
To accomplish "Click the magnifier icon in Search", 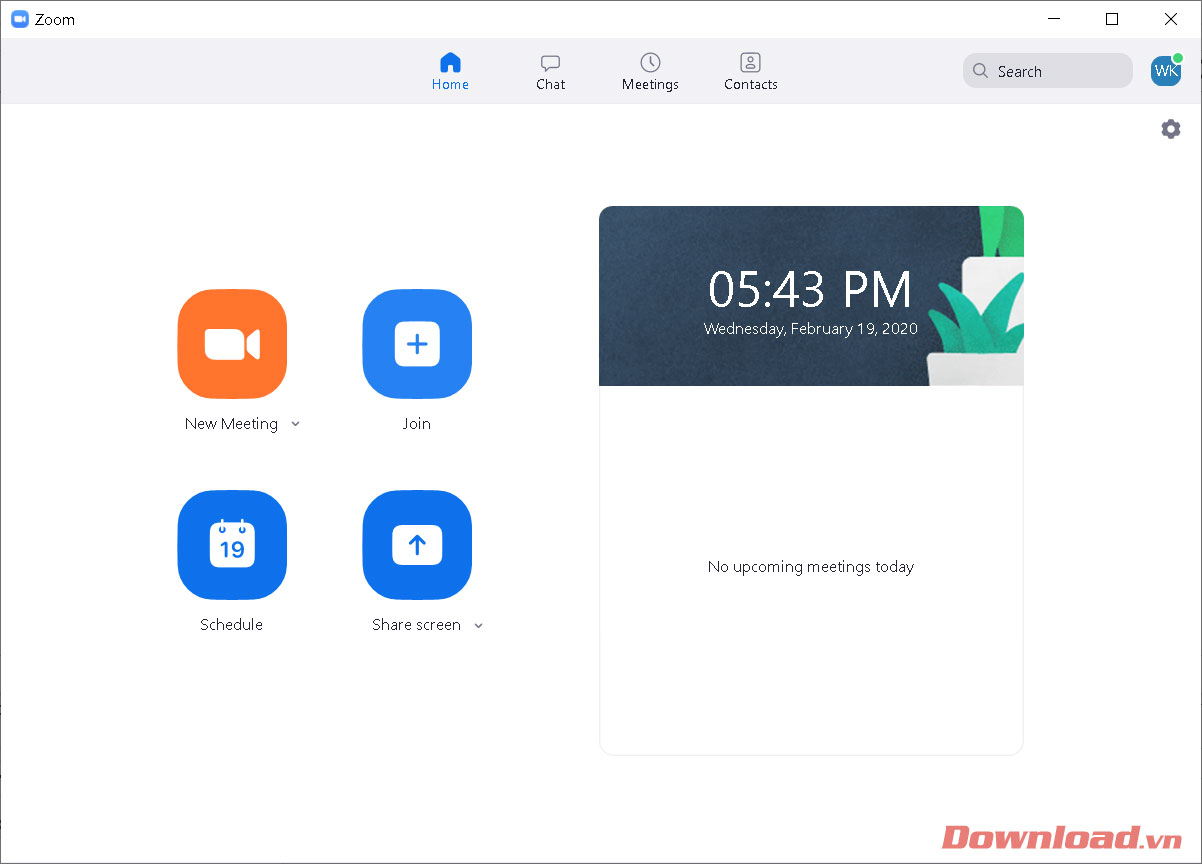I will (981, 71).
